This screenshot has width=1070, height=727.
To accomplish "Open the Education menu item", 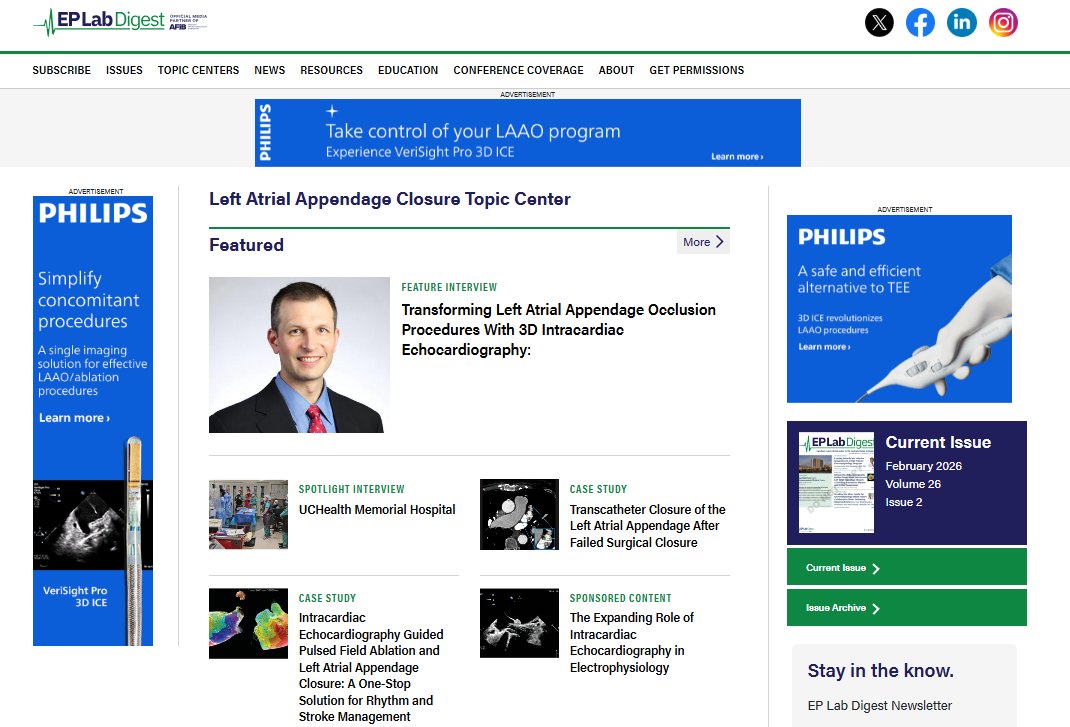I will point(408,70).
